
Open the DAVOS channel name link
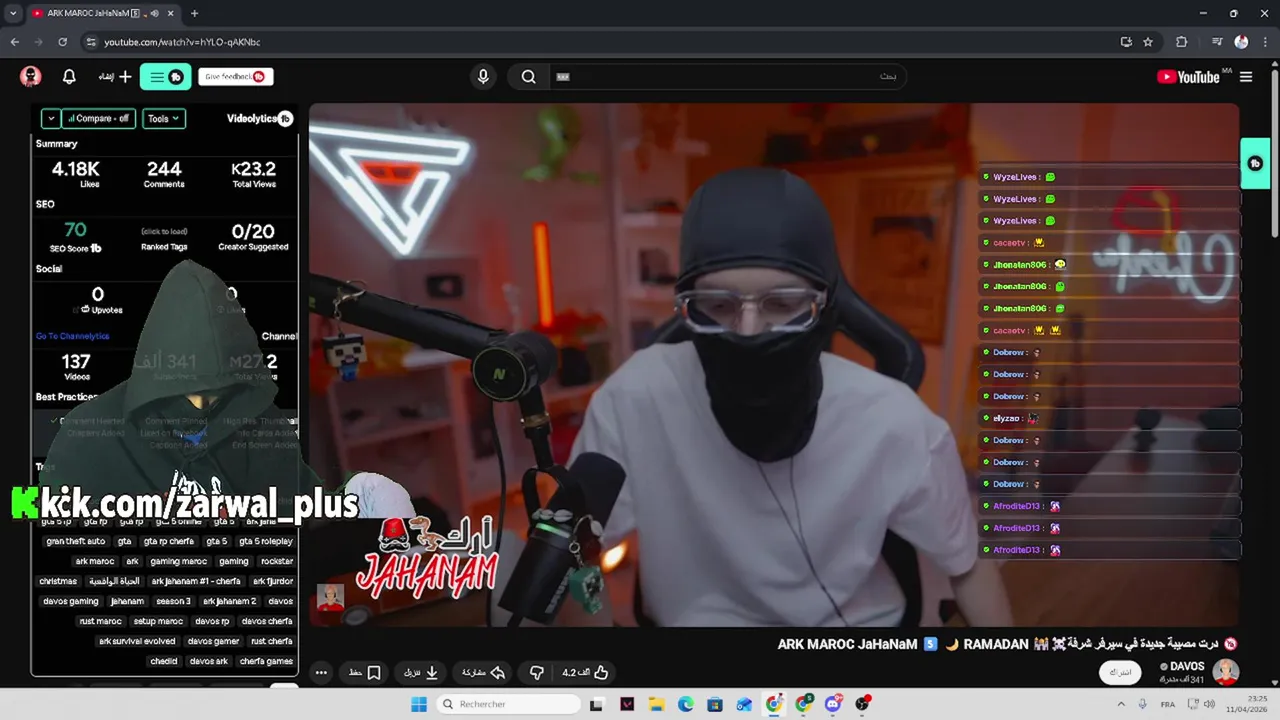click(x=1187, y=666)
